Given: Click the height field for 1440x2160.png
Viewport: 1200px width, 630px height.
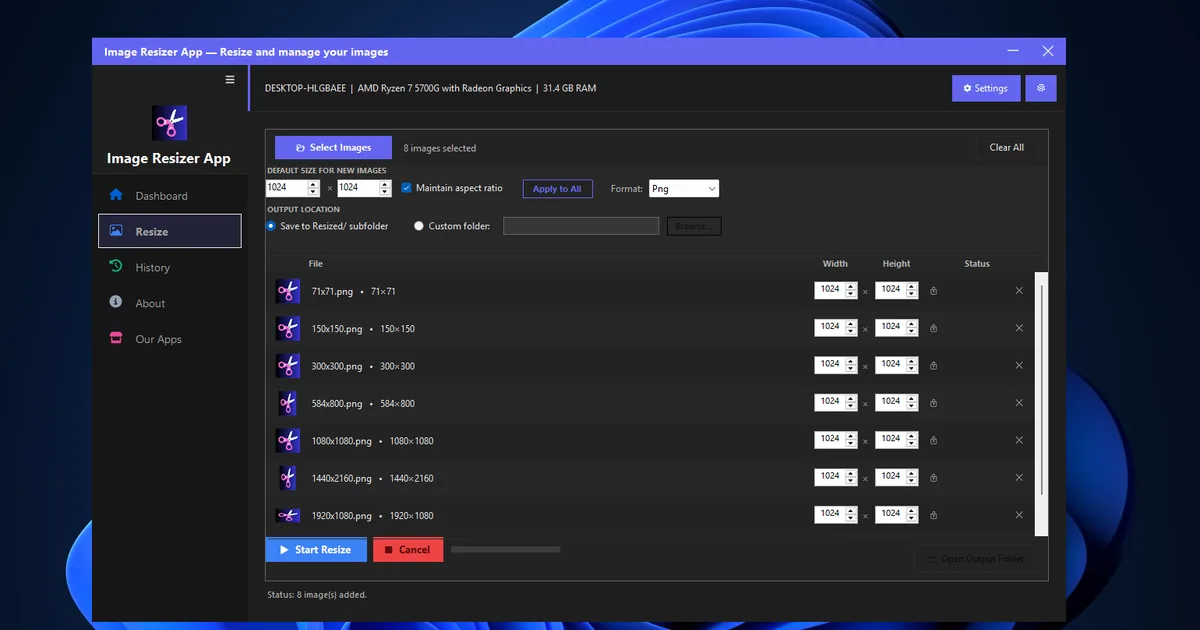Looking at the screenshot, I should click(x=890, y=478).
